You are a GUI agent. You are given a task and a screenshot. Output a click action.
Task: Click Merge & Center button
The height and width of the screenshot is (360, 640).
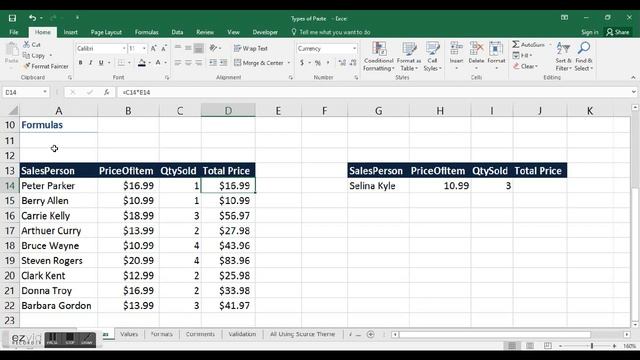(259, 63)
